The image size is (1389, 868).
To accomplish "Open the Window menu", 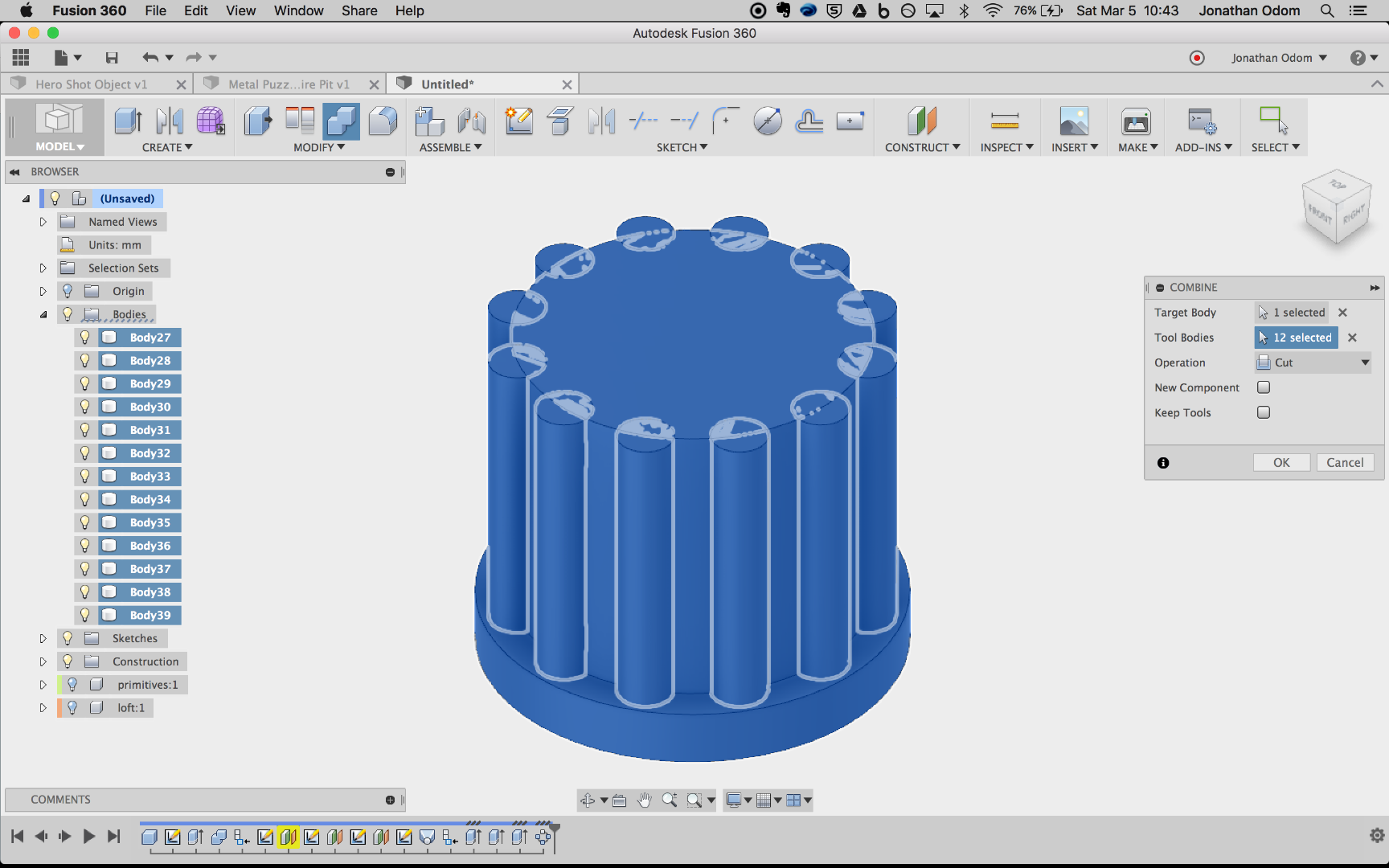I will point(298,10).
